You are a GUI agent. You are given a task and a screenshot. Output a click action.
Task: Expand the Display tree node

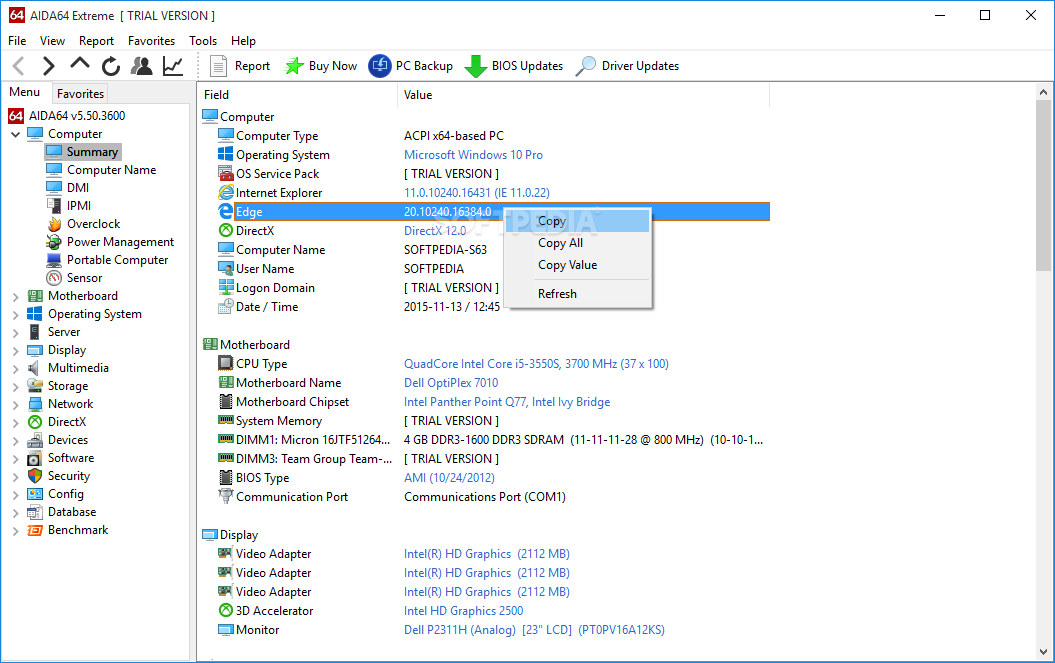tap(15, 351)
